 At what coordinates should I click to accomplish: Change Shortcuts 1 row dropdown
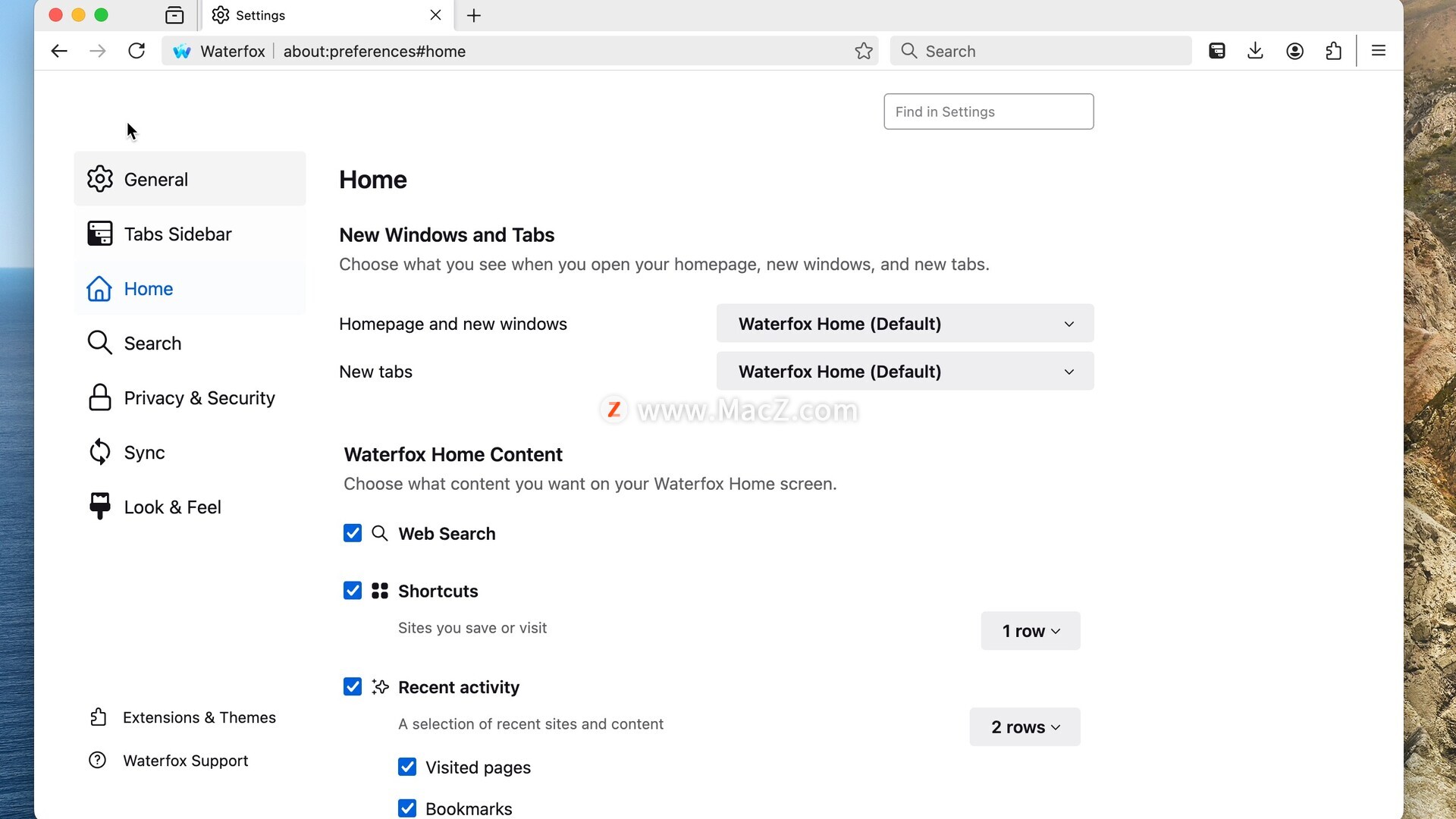coord(1031,631)
